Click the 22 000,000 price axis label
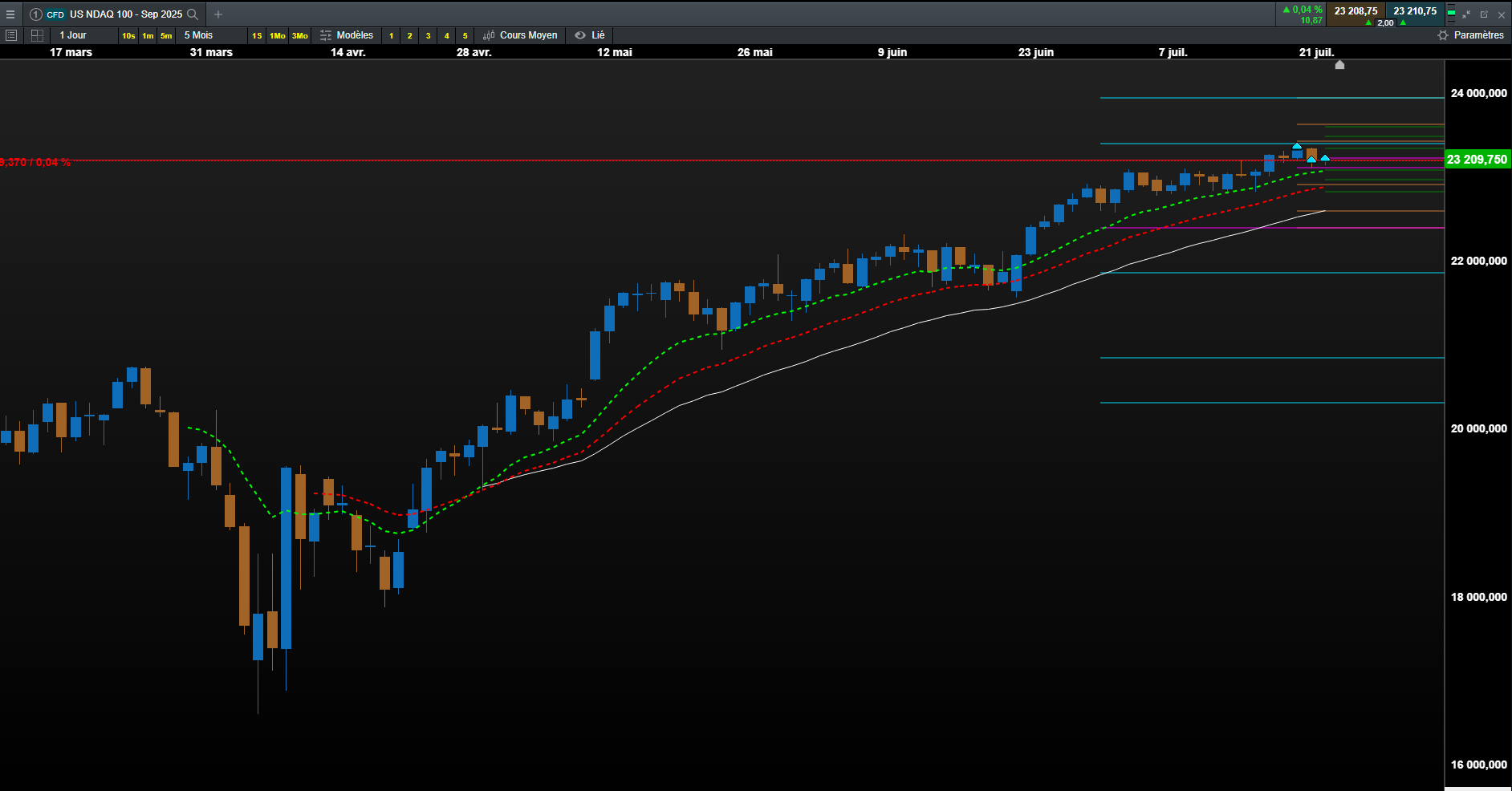 tap(1478, 261)
